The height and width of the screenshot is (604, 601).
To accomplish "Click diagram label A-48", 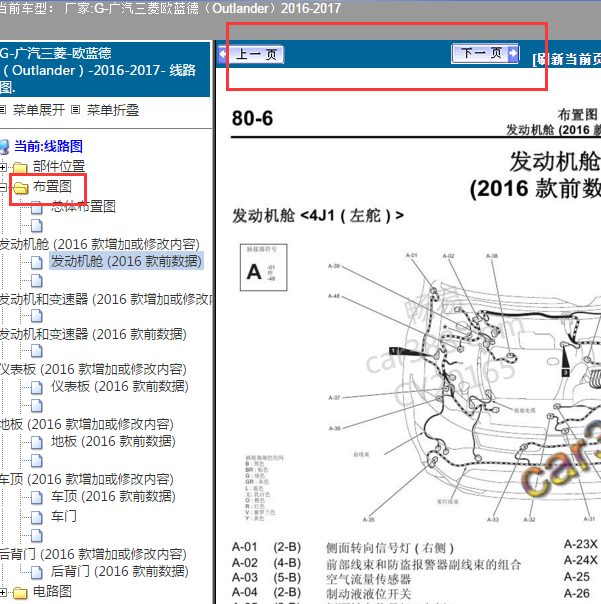I will point(334,296).
